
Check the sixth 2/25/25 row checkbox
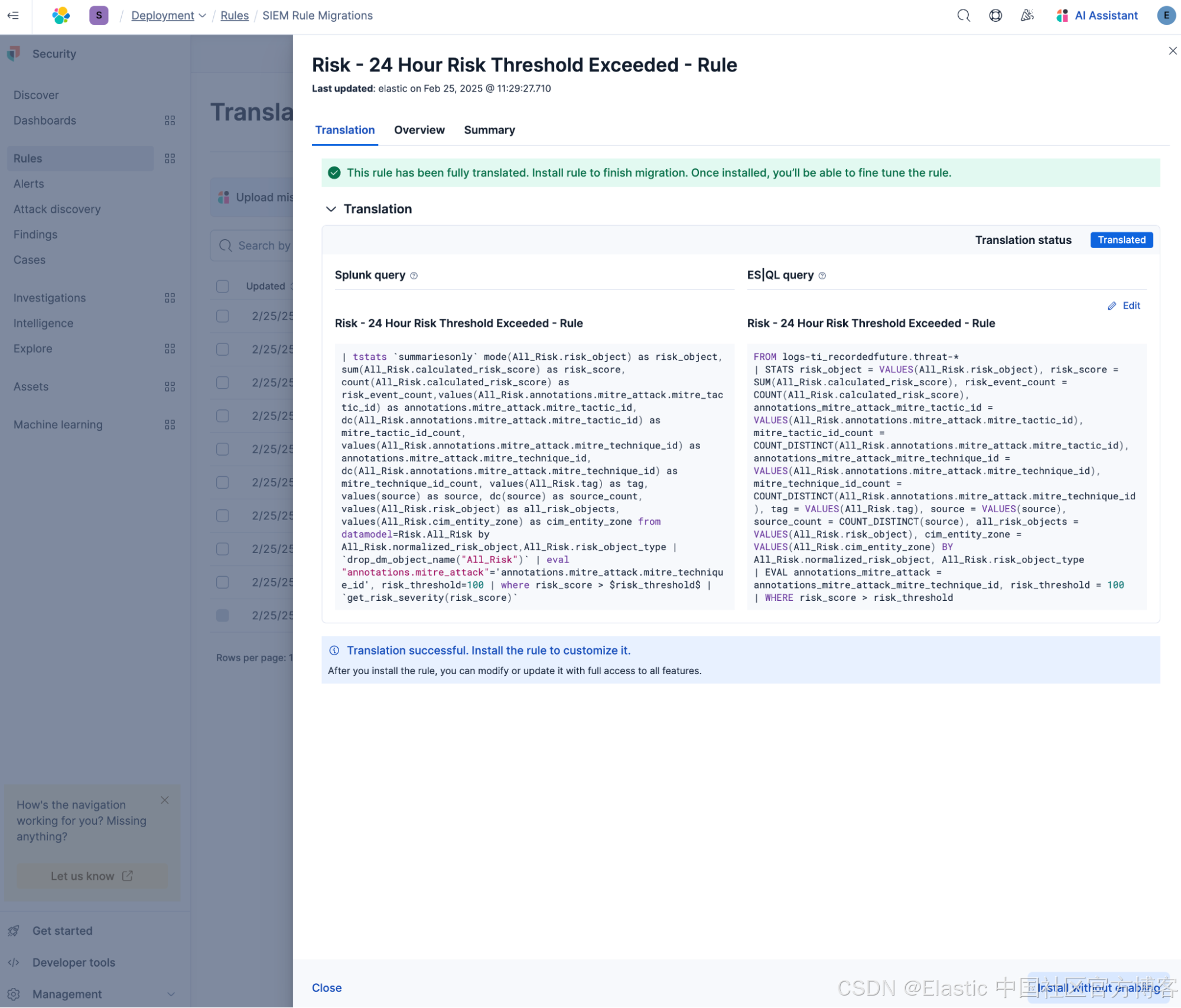coord(222,482)
